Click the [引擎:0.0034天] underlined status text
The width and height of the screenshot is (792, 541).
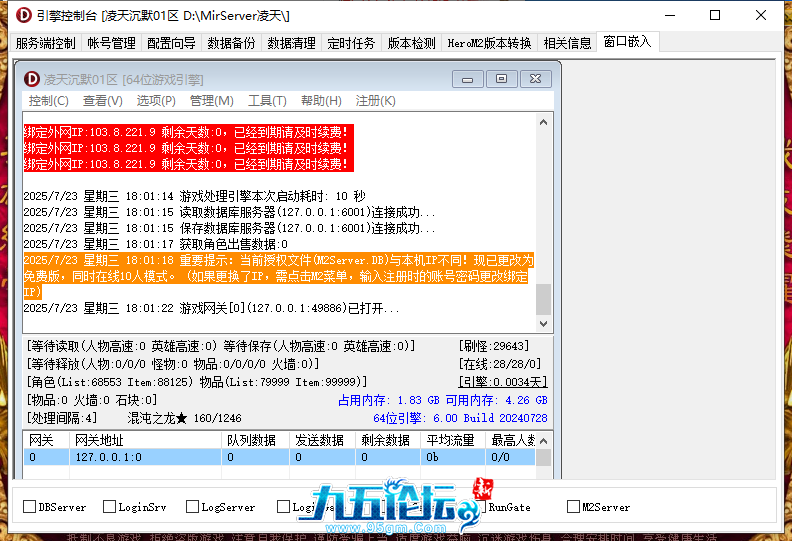point(503,382)
